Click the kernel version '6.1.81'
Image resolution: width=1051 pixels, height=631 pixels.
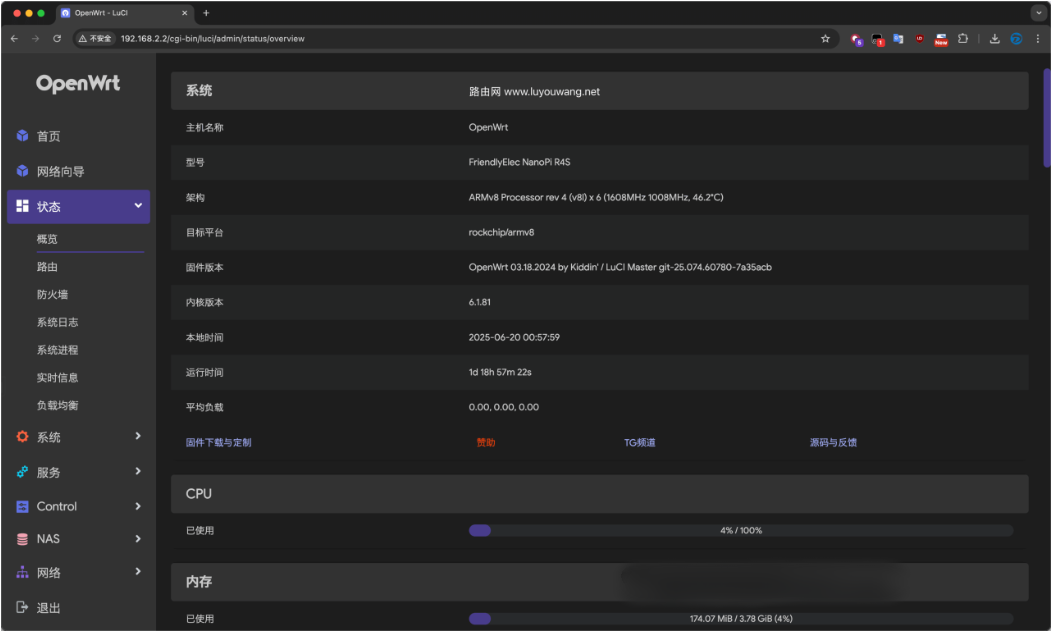coord(479,302)
